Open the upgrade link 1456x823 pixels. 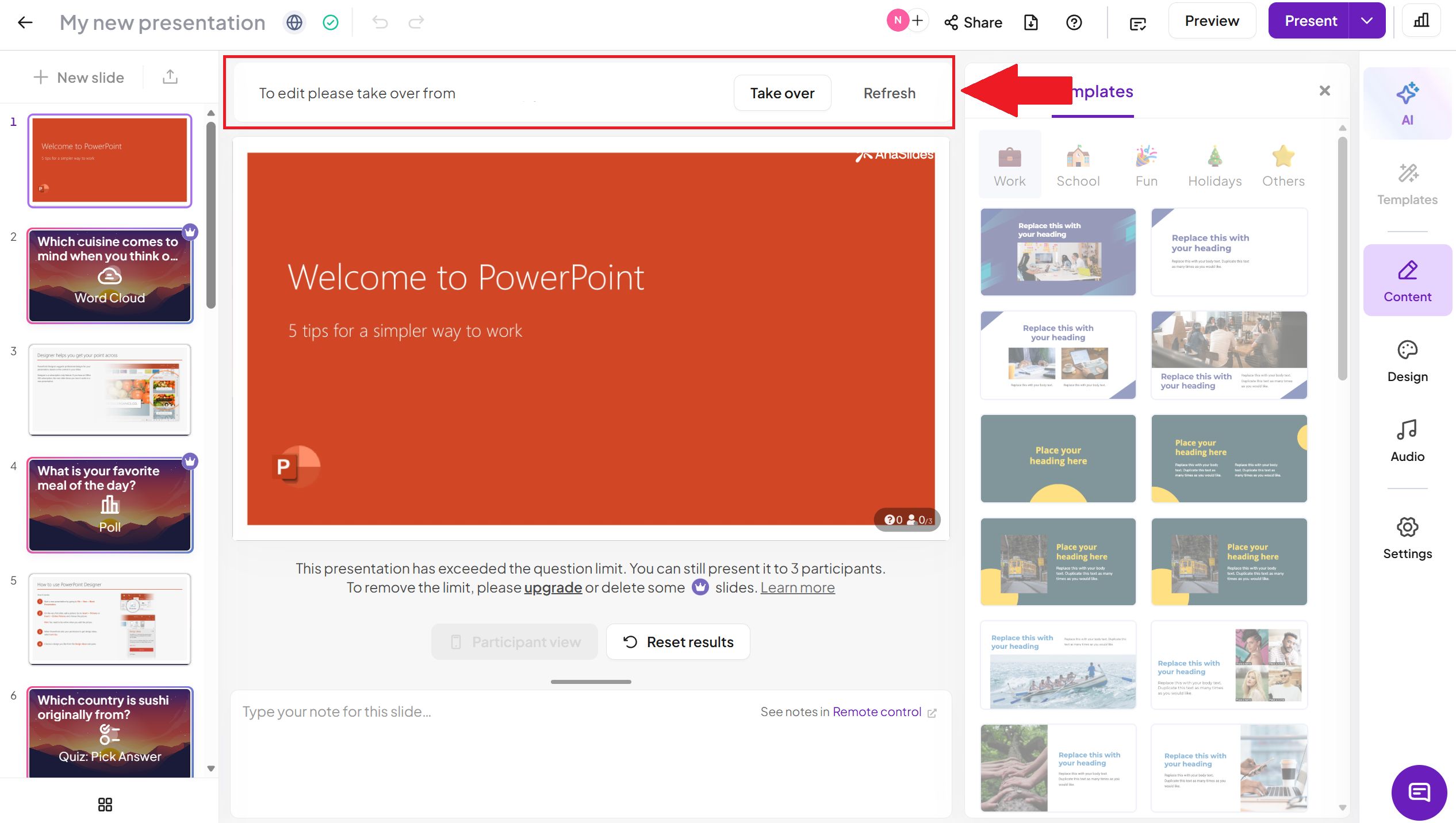(x=553, y=587)
